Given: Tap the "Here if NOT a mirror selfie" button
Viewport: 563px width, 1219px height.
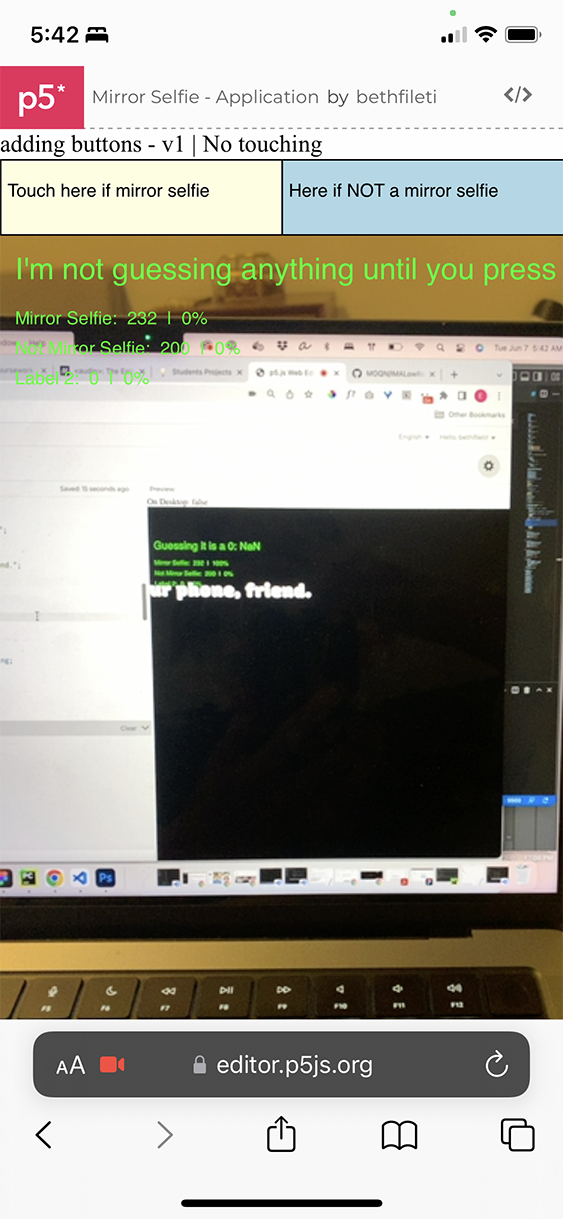Looking at the screenshot, I should point(423,197).
